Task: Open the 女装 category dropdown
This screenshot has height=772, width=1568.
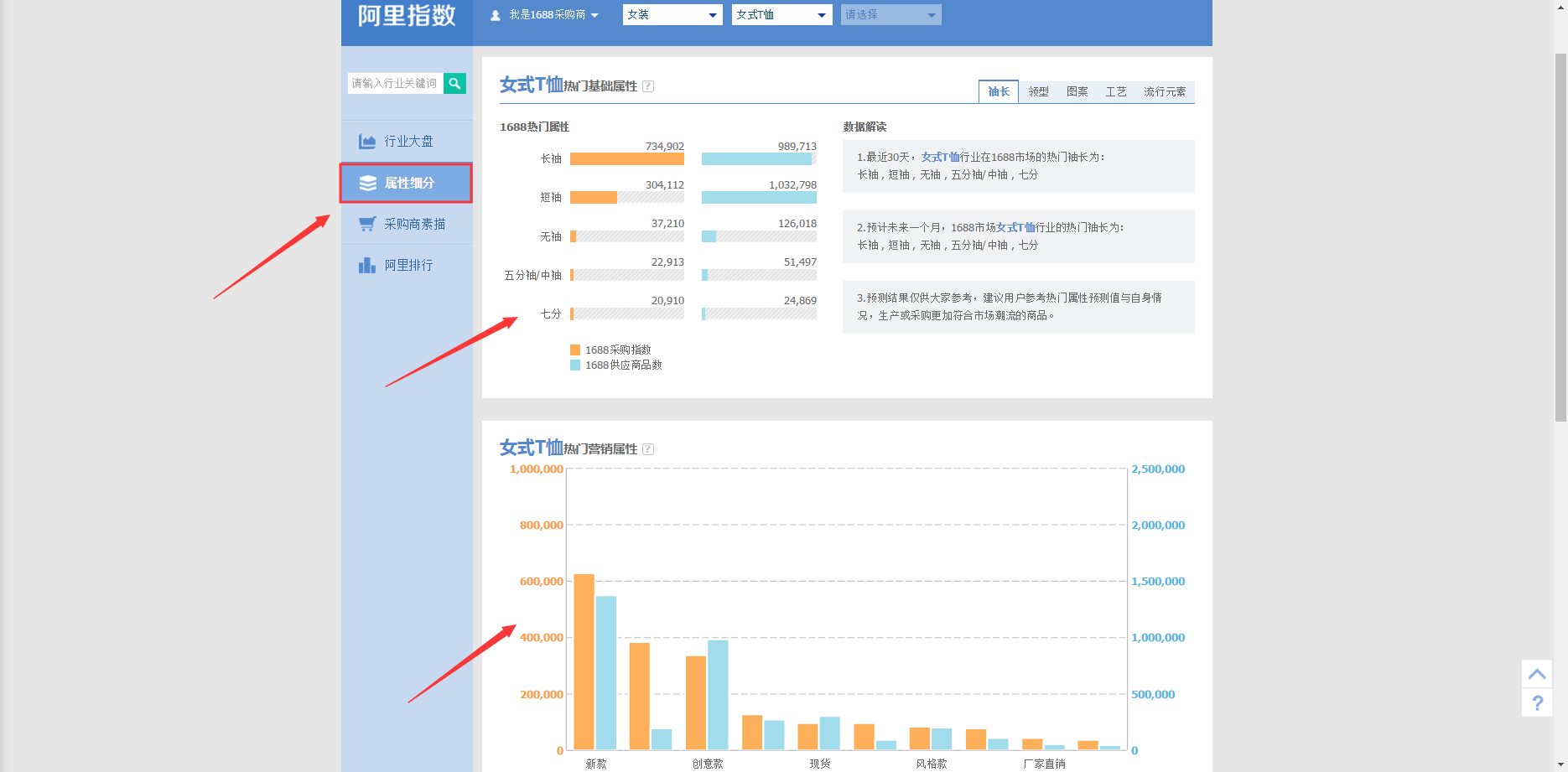Action: pos(672,15)
